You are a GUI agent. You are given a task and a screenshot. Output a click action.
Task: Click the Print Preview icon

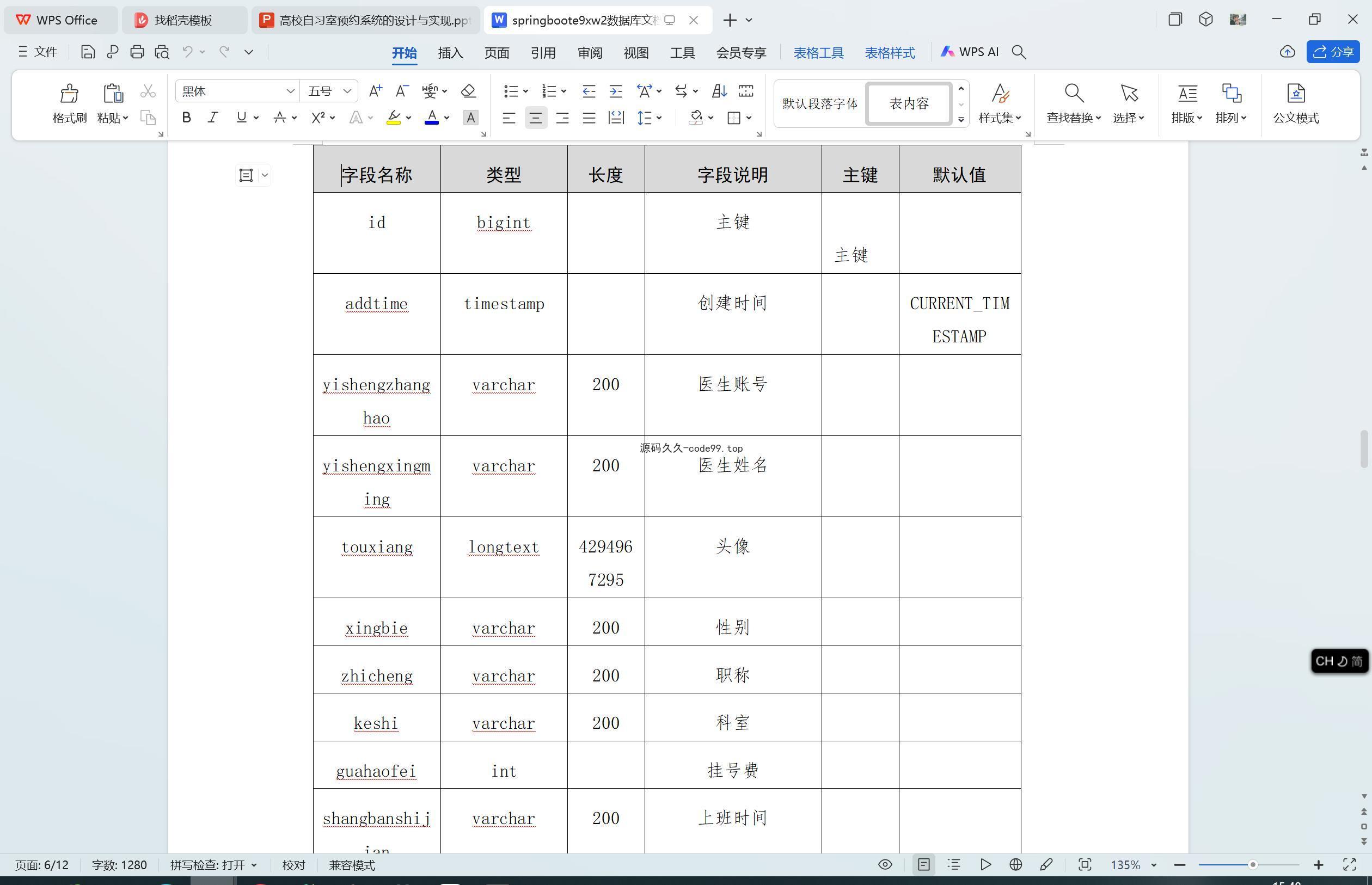click(162, 52)
